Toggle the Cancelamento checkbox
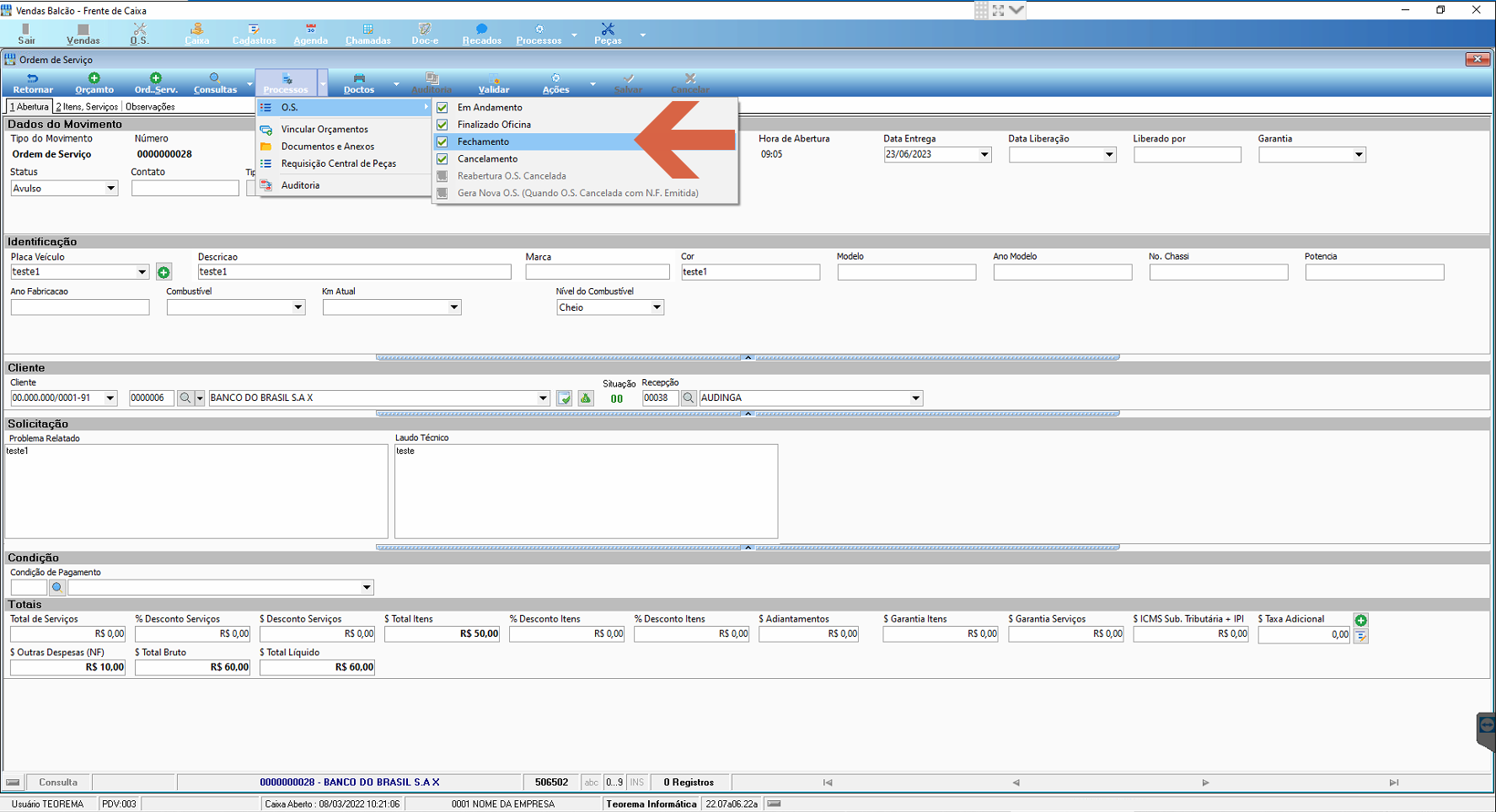1496x812 pixels. point(442,159)
